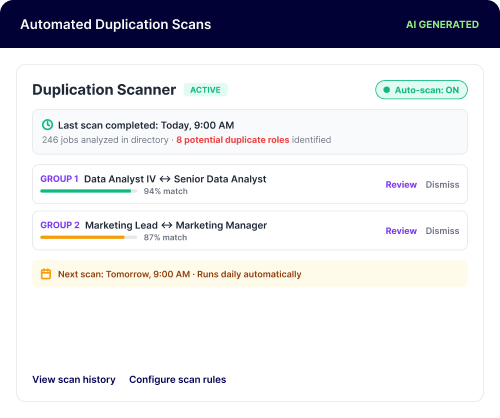Viewport: 500px width, 418px height.
Task: Dismiss the Data Analyst IV duplicate group
Action: 442,185
